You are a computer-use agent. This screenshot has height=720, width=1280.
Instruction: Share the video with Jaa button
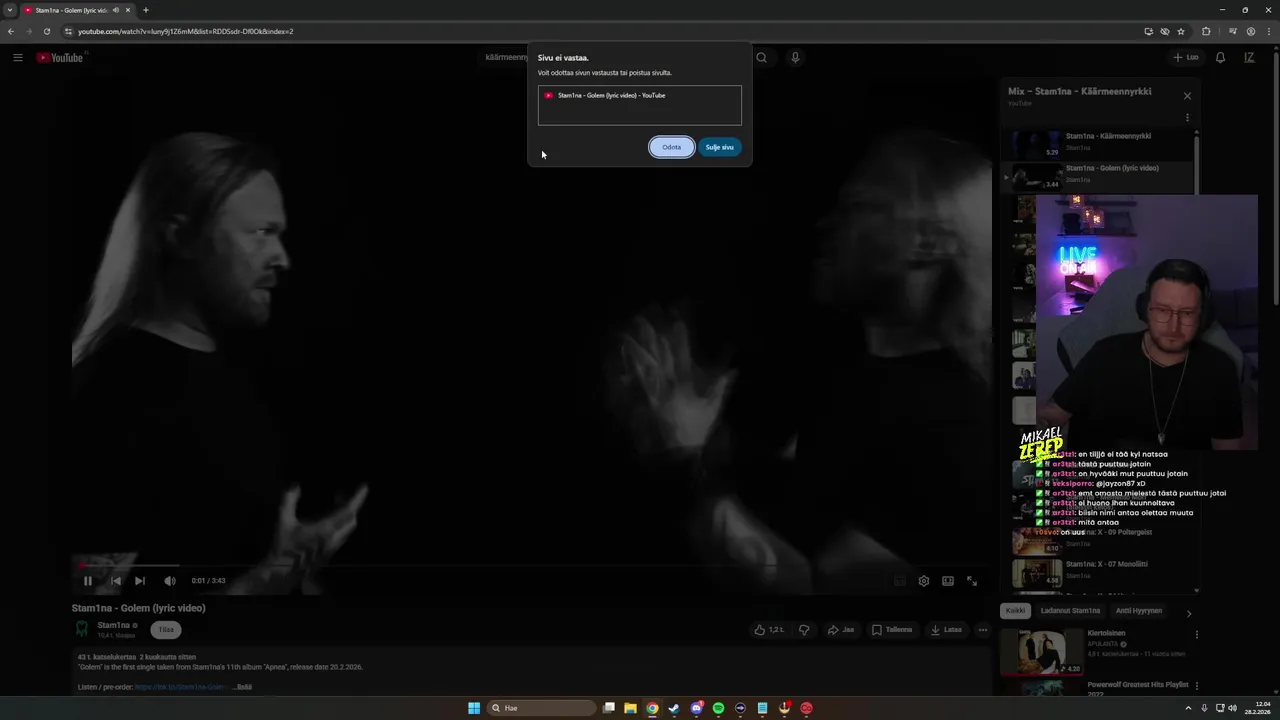click(841, 630)
